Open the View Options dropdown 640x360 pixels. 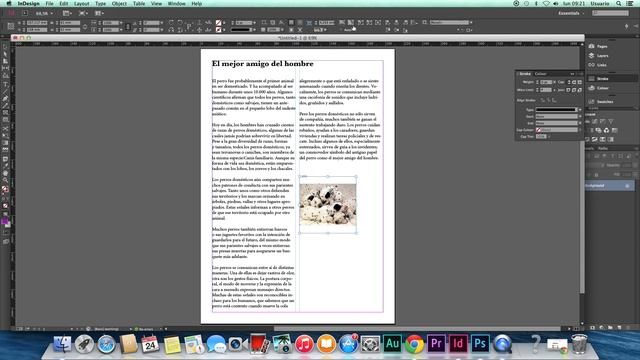67,13
